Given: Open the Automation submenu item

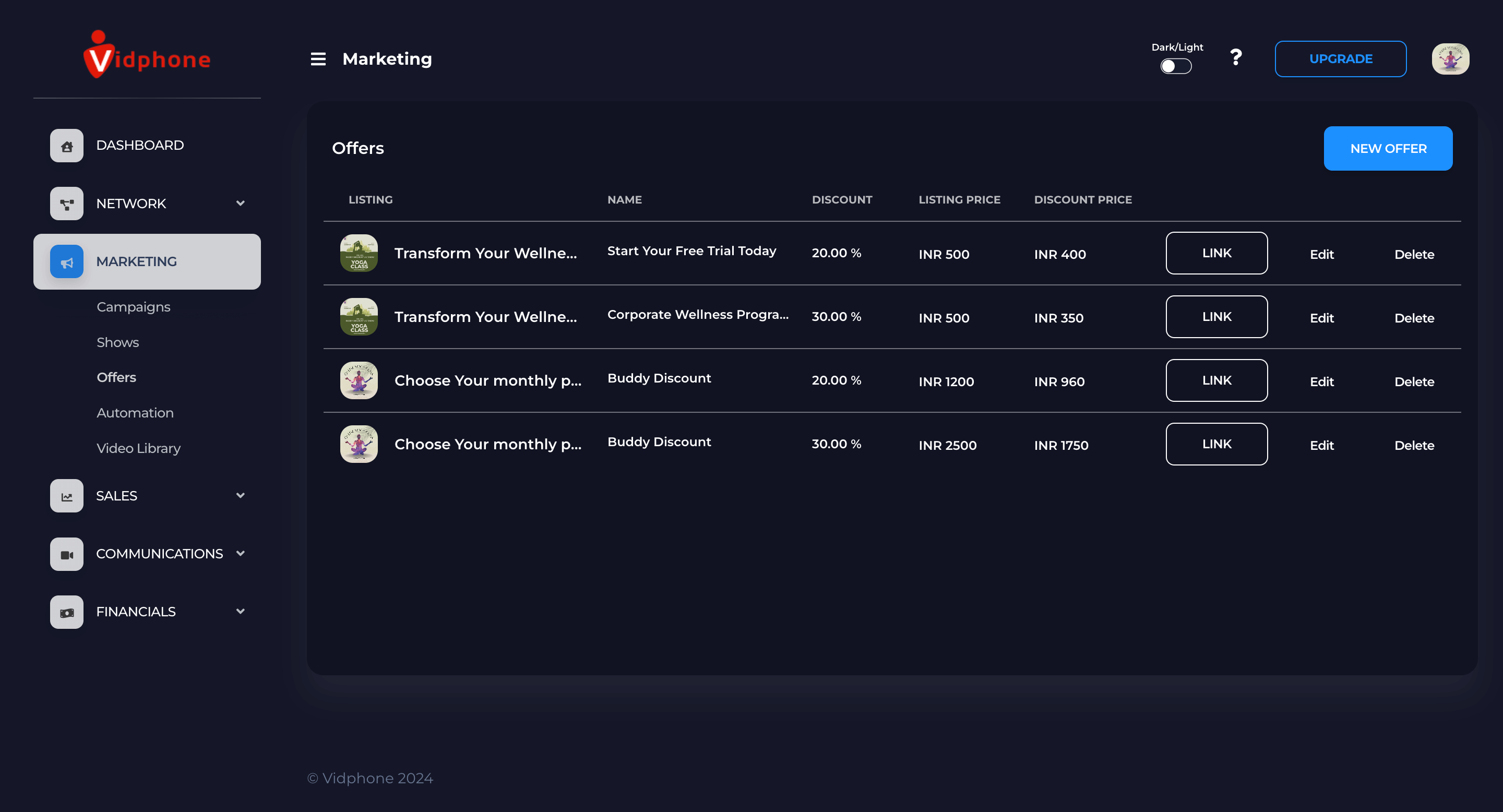Looking at the screenshot, I should click(135, 413).
